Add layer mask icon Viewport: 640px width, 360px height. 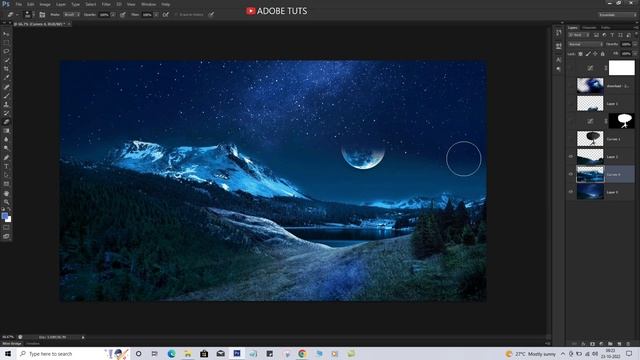[592, 344]
